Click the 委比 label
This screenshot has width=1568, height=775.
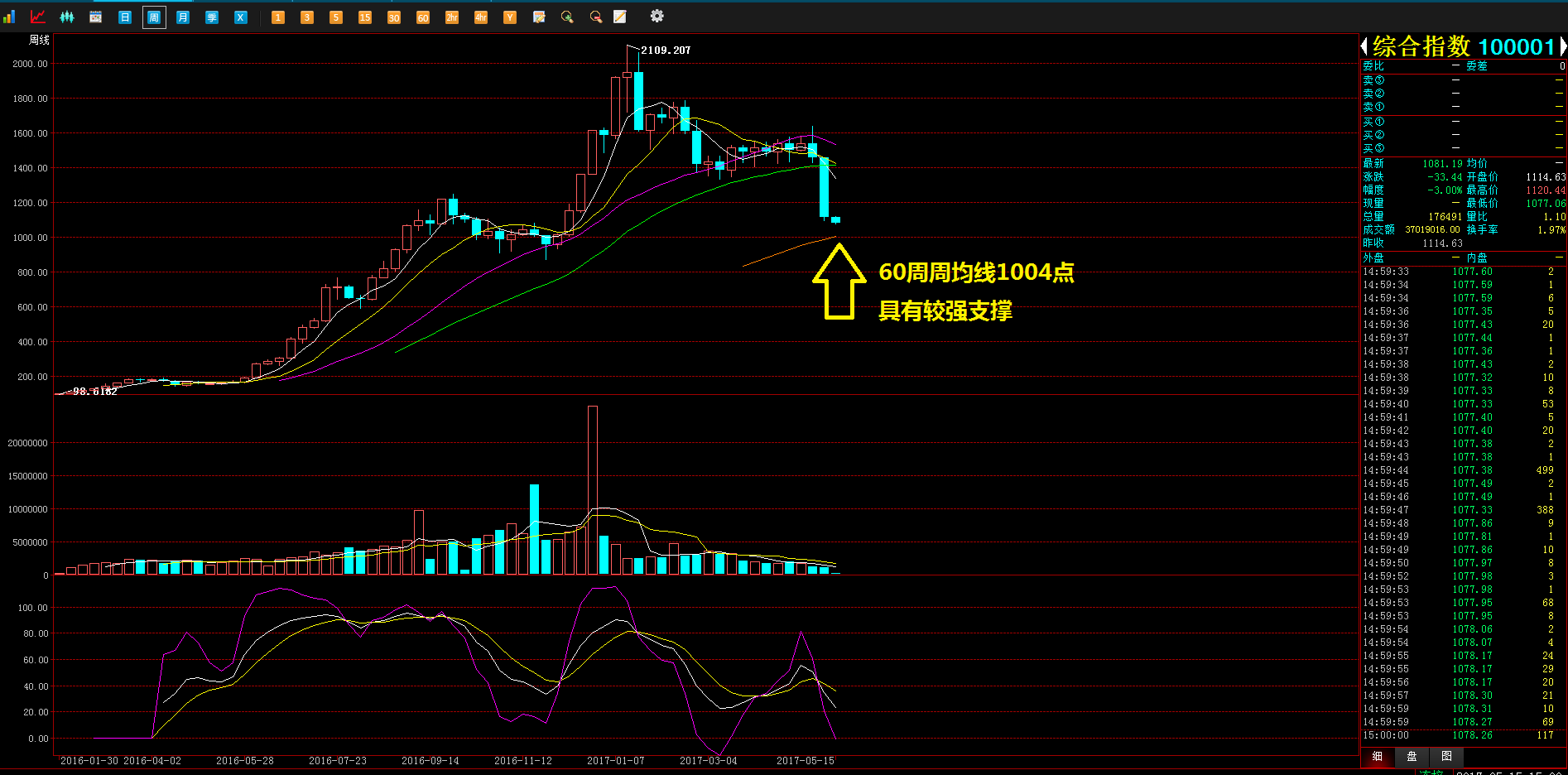click(1373, 66)
